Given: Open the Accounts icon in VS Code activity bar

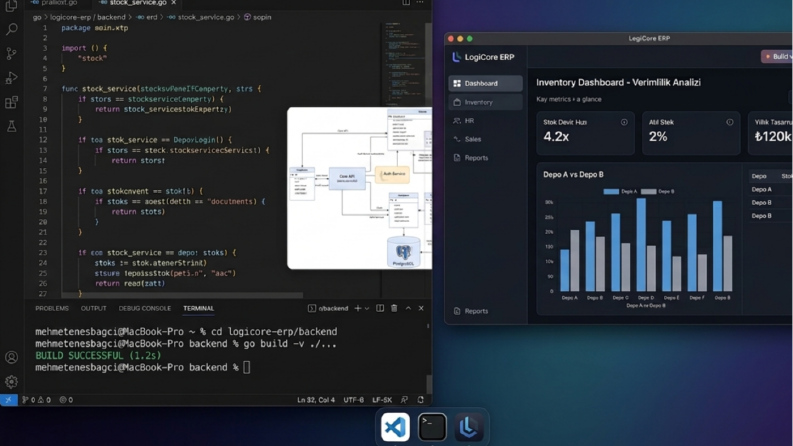Looking at the screenshot, I should 11,357.
